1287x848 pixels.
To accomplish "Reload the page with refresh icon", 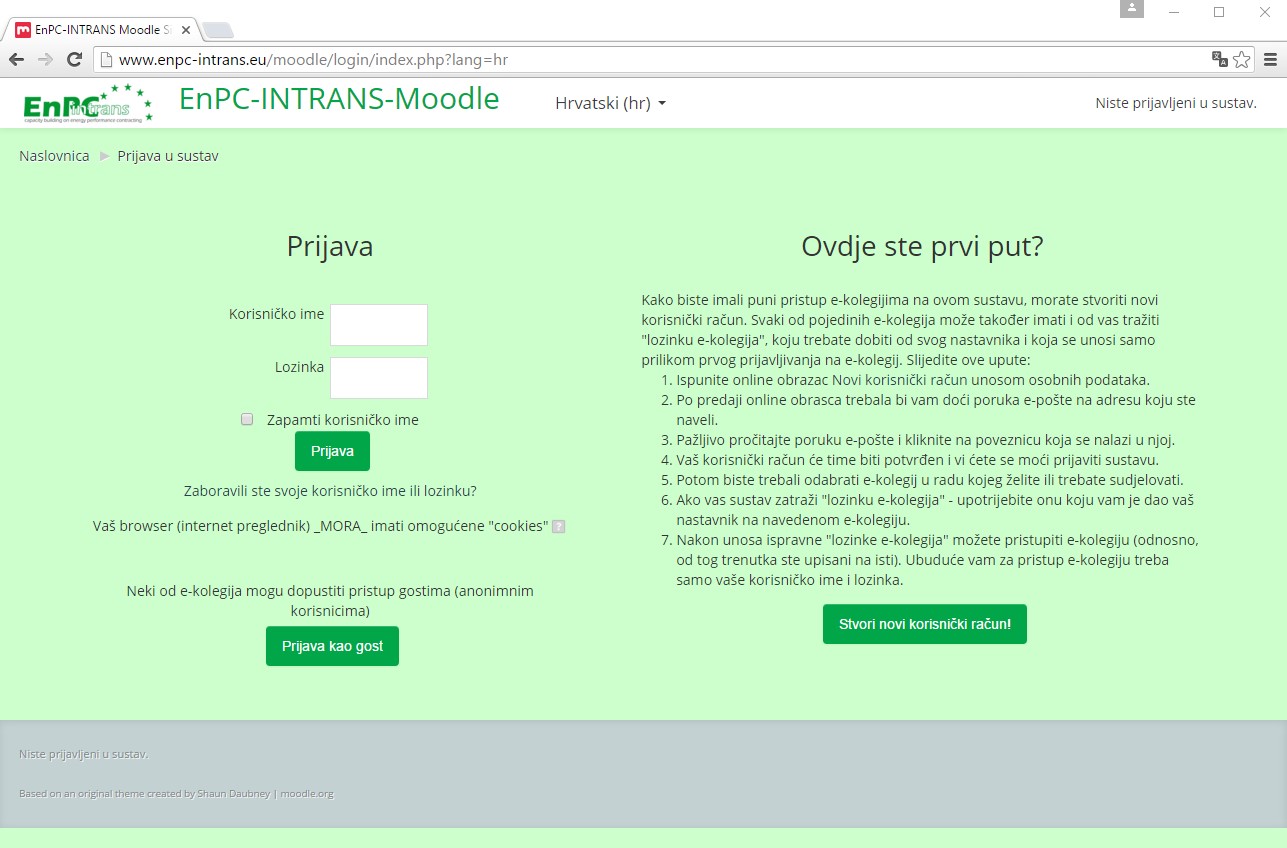I will click(74, 60).
